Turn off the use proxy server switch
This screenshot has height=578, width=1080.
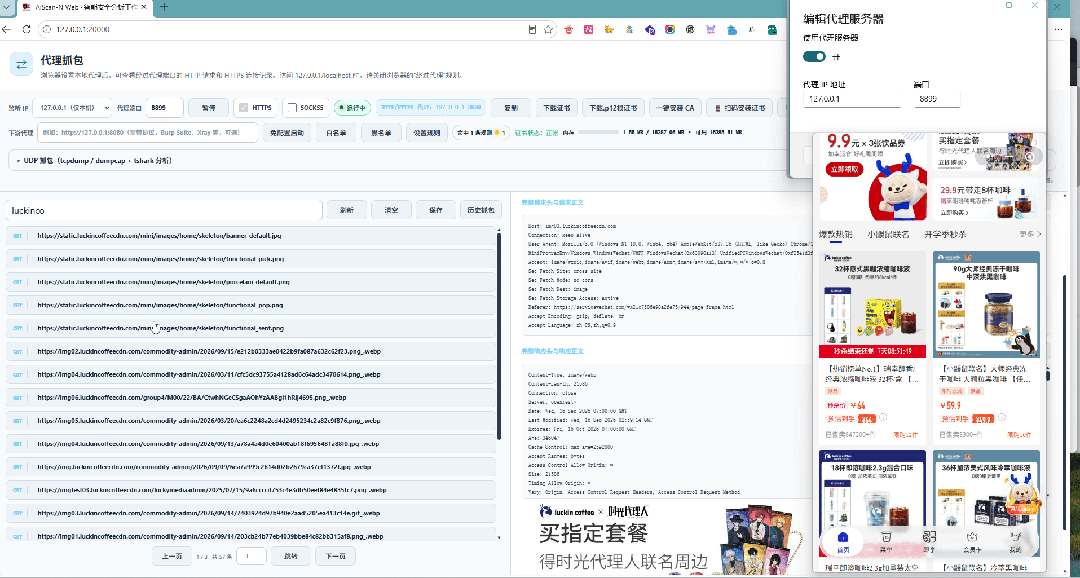[x=814, y=56]
